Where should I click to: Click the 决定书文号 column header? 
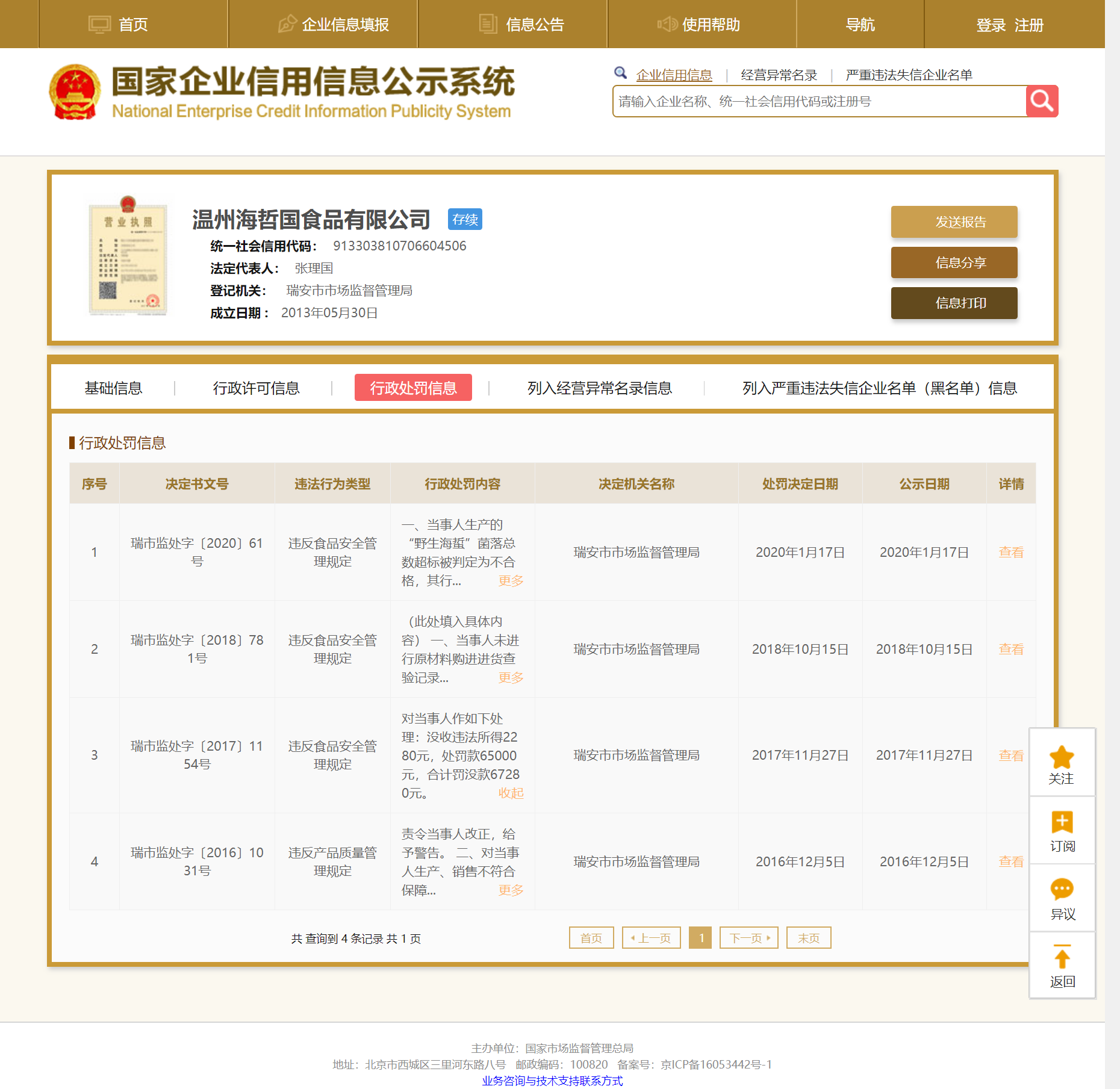[197, 484]
